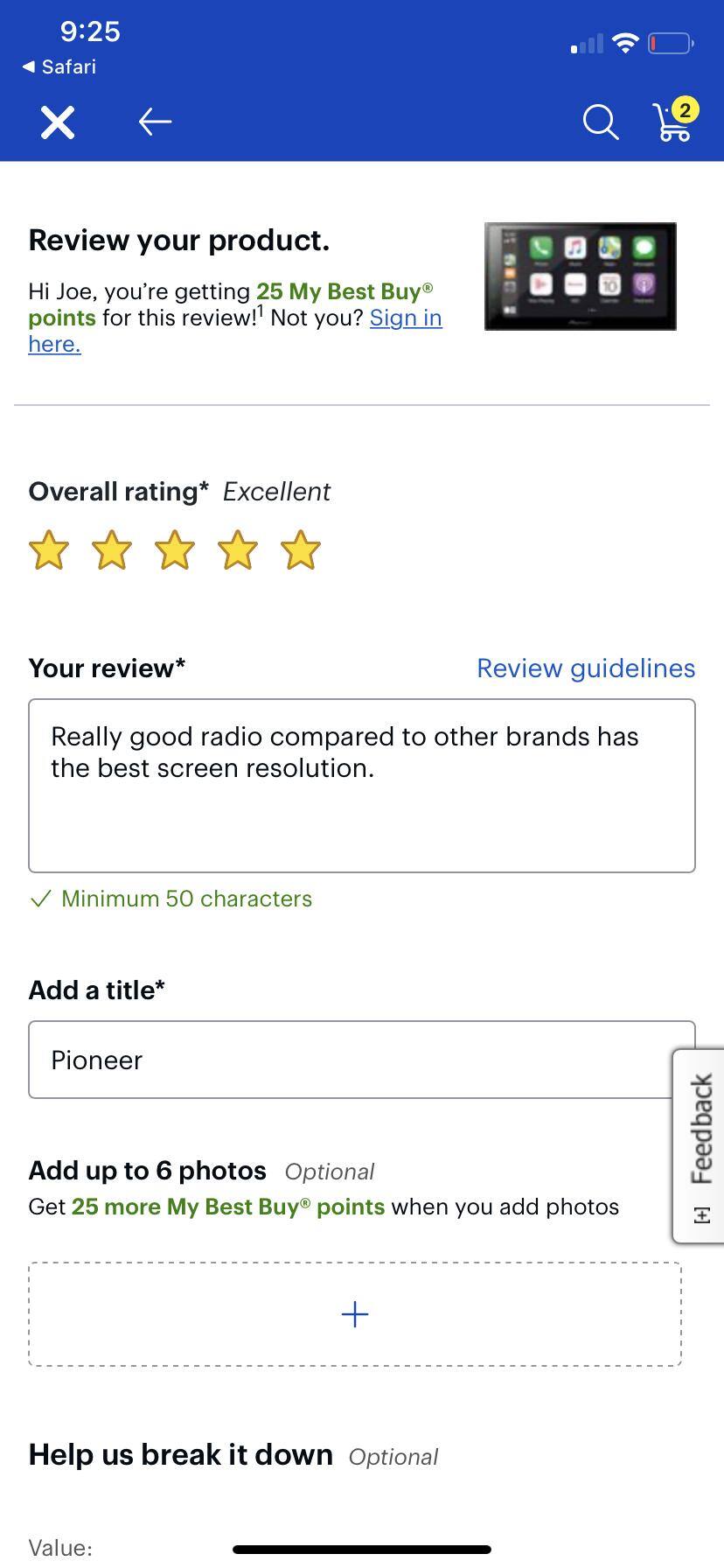Select the third rating star
Screen dimensions: 724x1568
click(x=175, y=550)
